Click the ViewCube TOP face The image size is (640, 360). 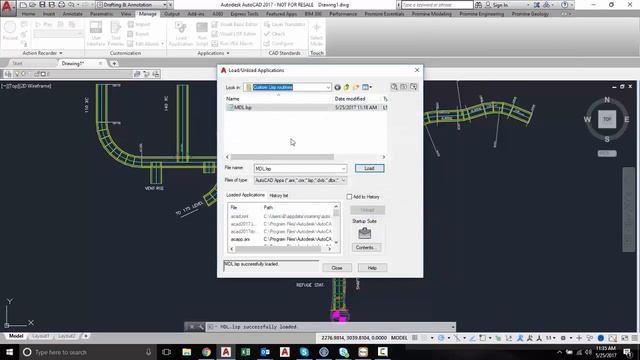click(607, 119)
